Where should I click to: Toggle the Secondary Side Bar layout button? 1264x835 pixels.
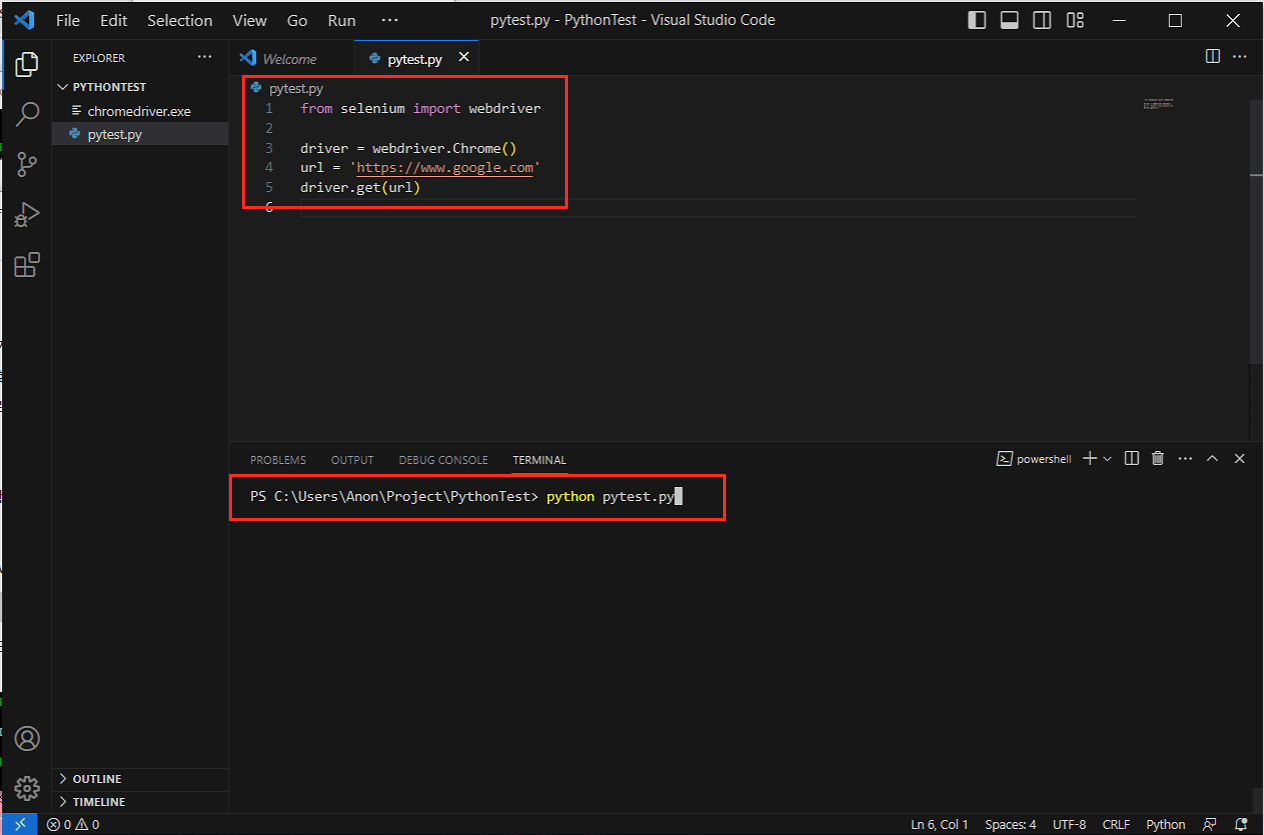[1042, 20]
